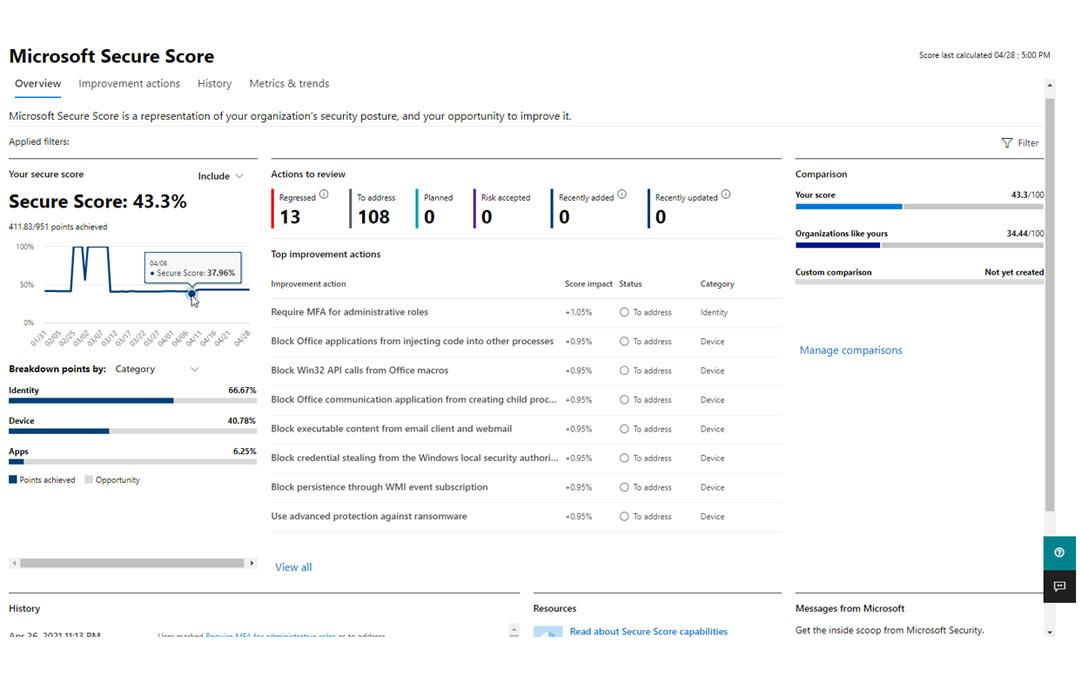
Task: Click the Regressed count 13
Action: coord(290,217)
